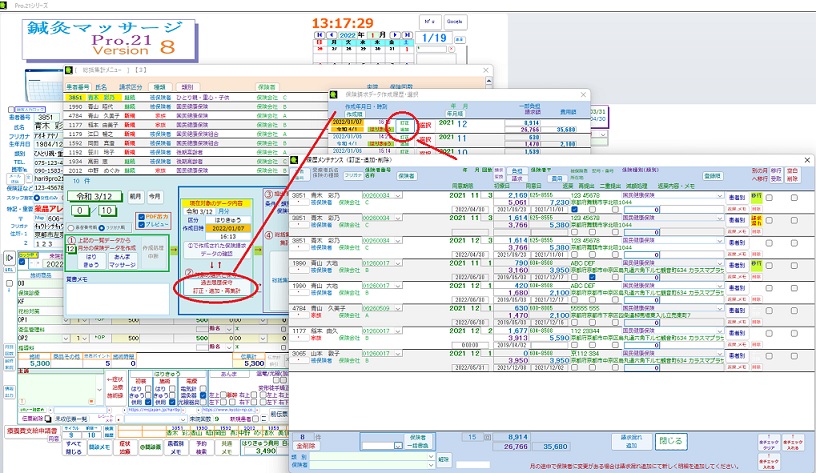Click 種類 header in aggregation list
The width and height of the screenshot is (816, 473).
tap(160, 87)
